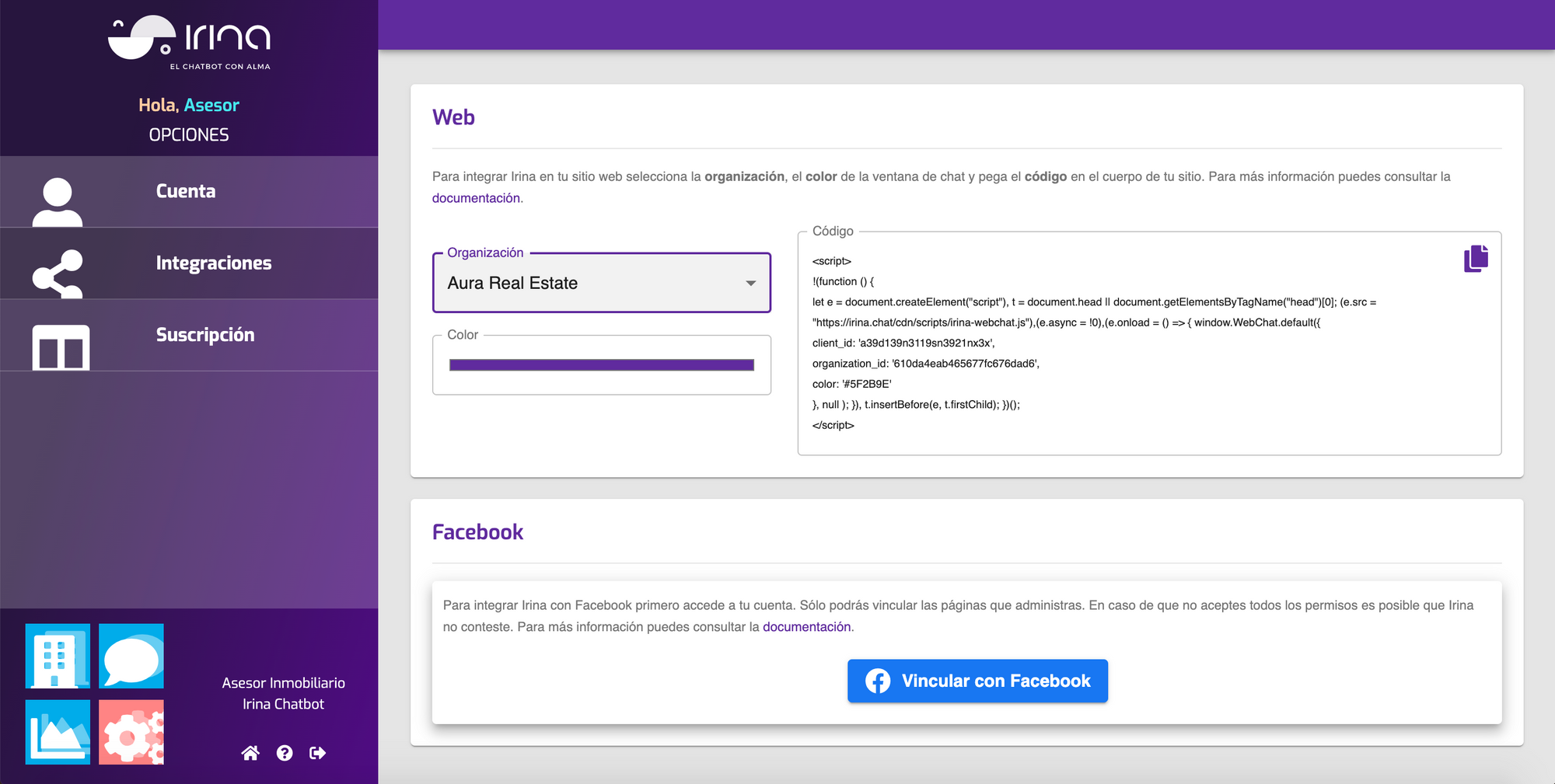The image size is (1555, 784).
Task: Click the Facebook section heading
Action: tap(477, 532)
